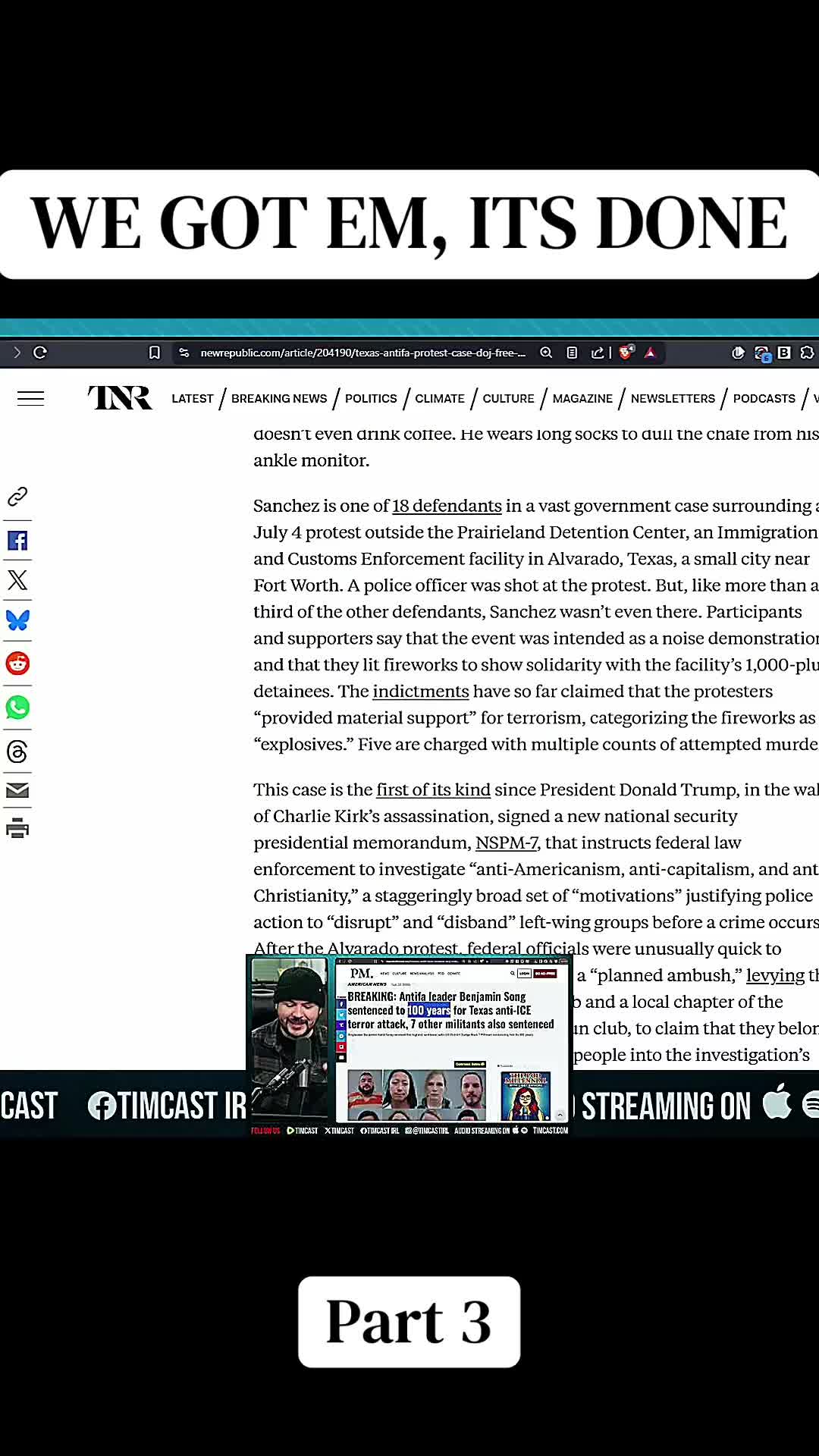Print the article with the printer icon

(17, 828)
